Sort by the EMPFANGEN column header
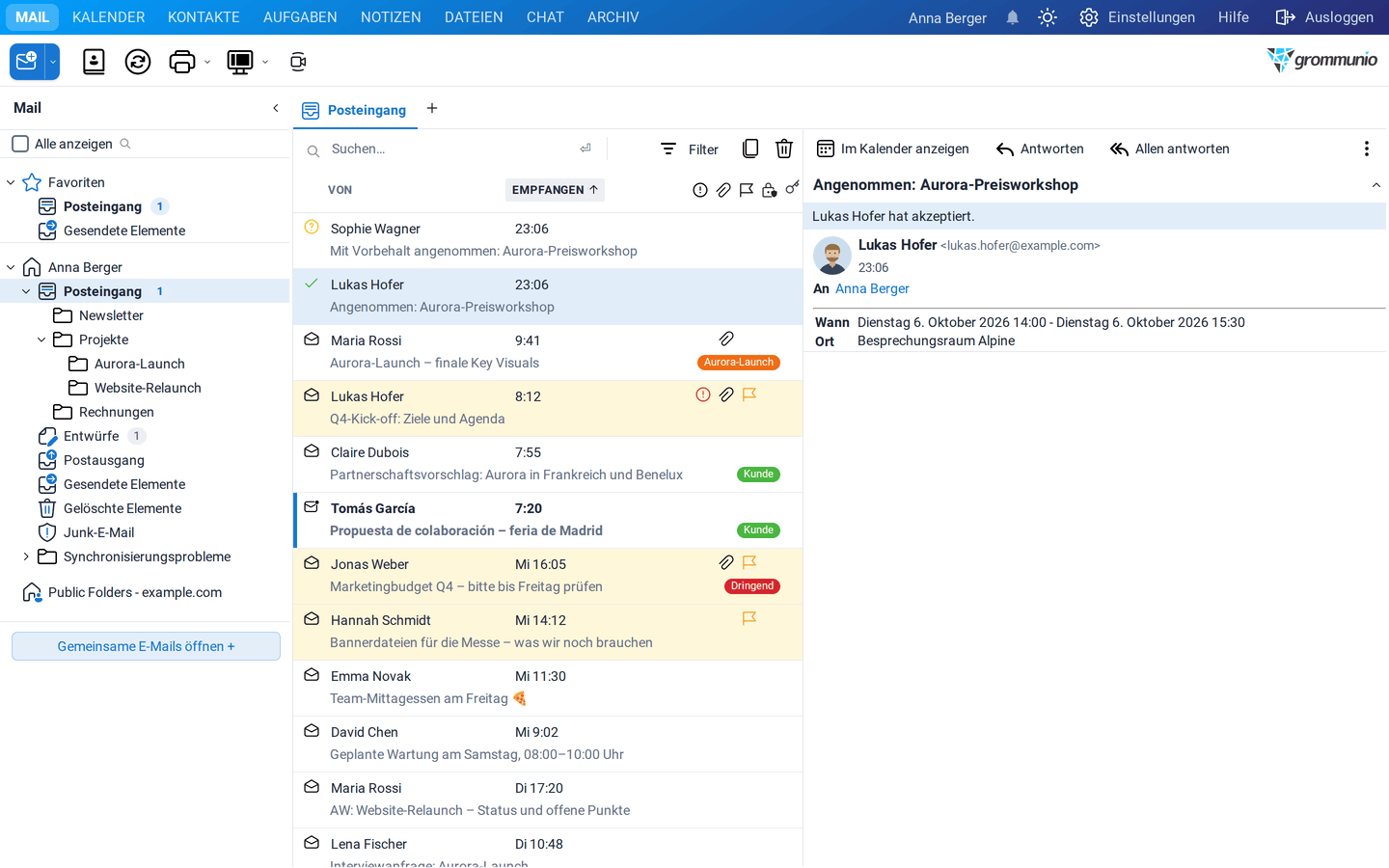This screenshot has width=1389, height=868. point(555,190)
